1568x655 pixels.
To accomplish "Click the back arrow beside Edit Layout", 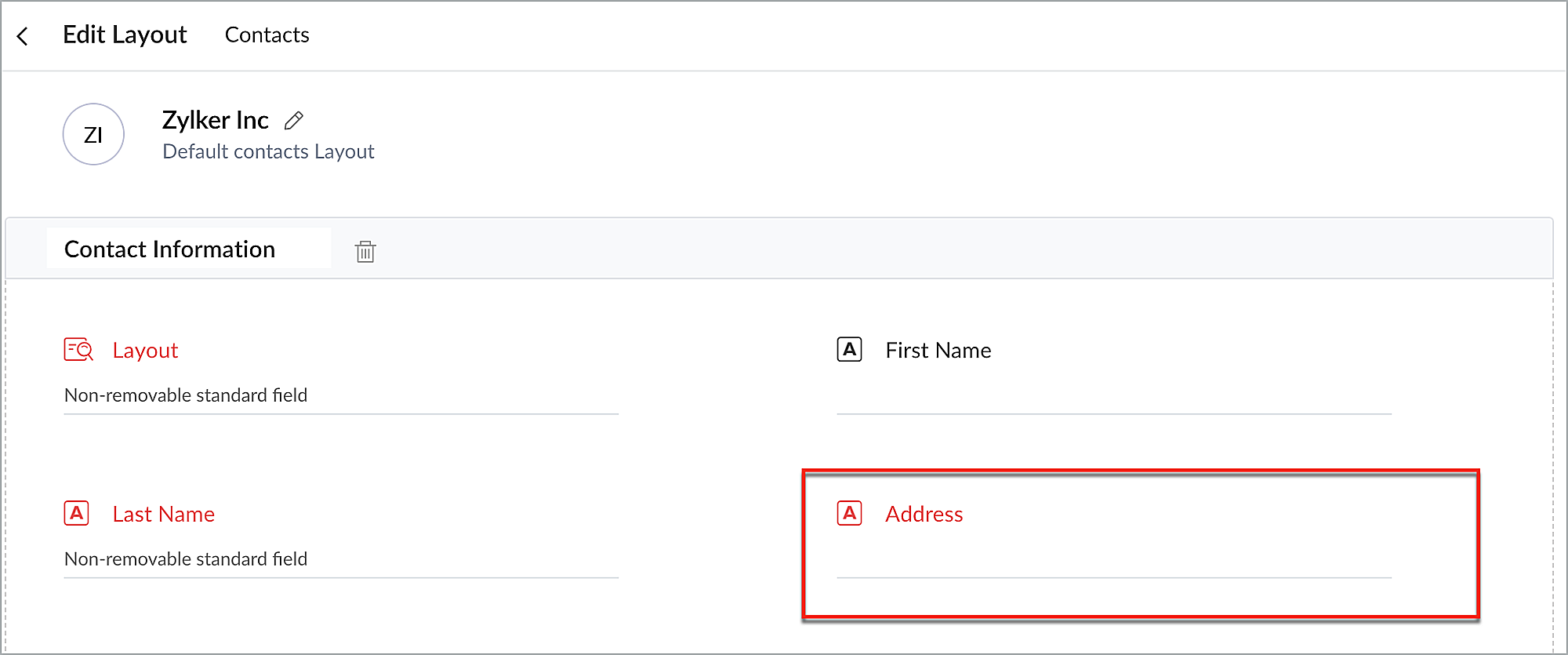I will (x=23, y=36).
